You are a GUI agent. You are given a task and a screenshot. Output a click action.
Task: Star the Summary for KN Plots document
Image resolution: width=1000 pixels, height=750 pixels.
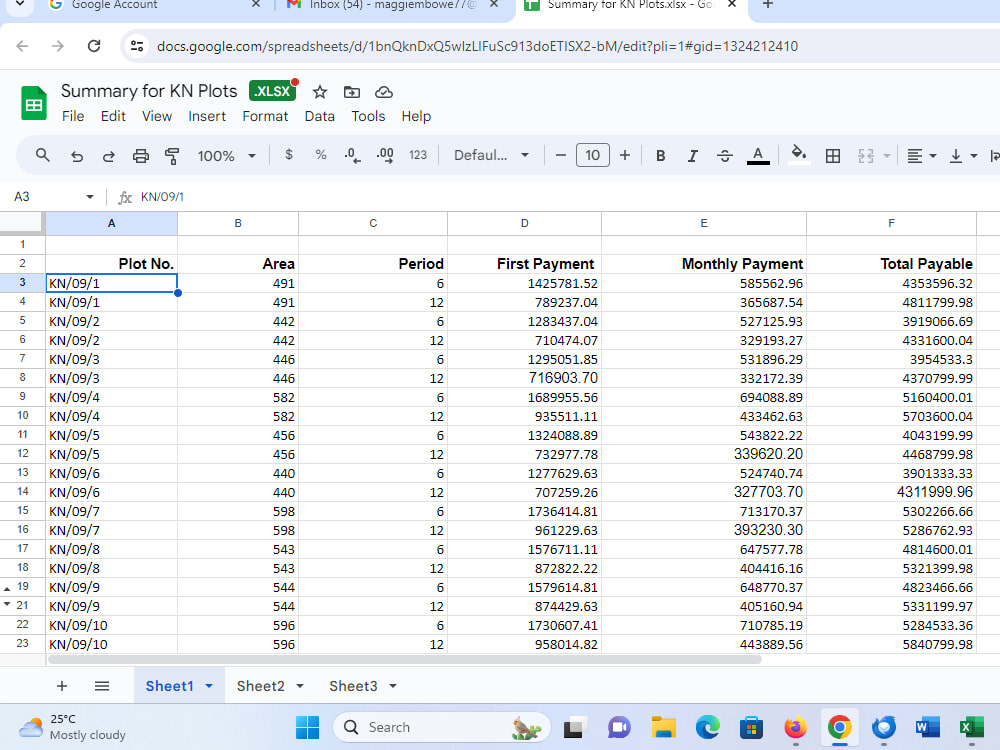320,92
